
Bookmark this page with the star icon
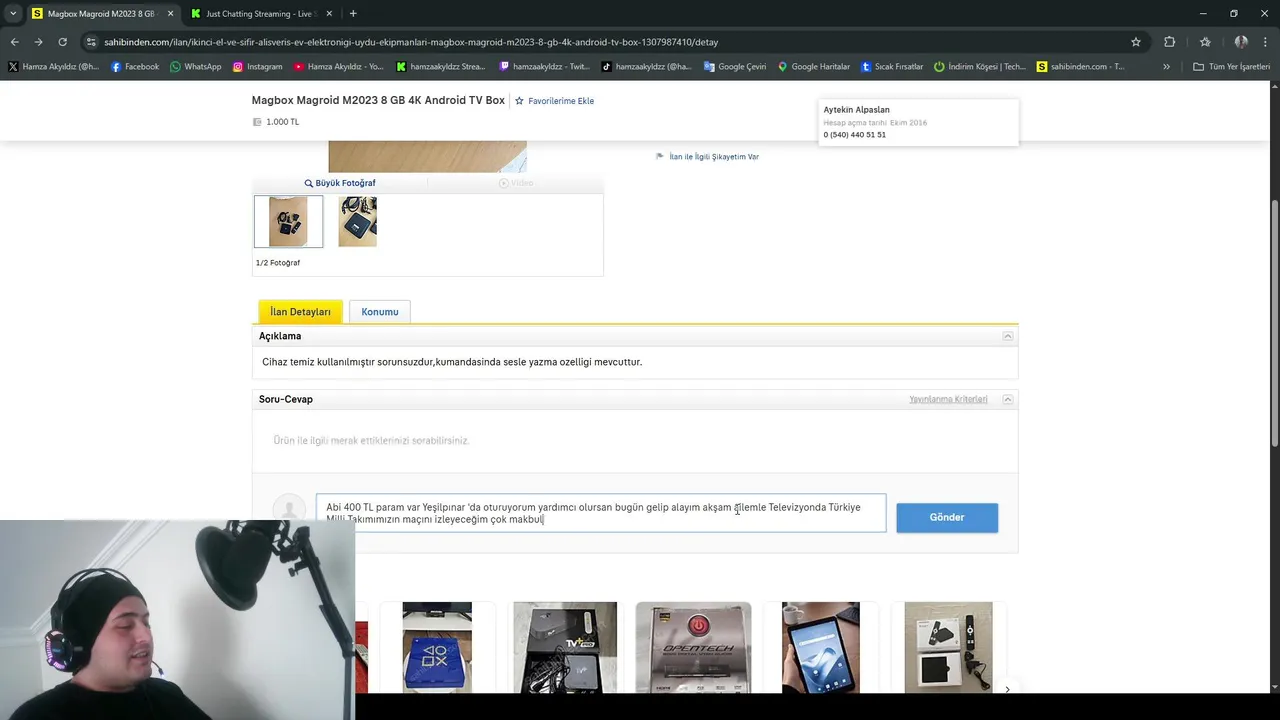click(1136, 42)
